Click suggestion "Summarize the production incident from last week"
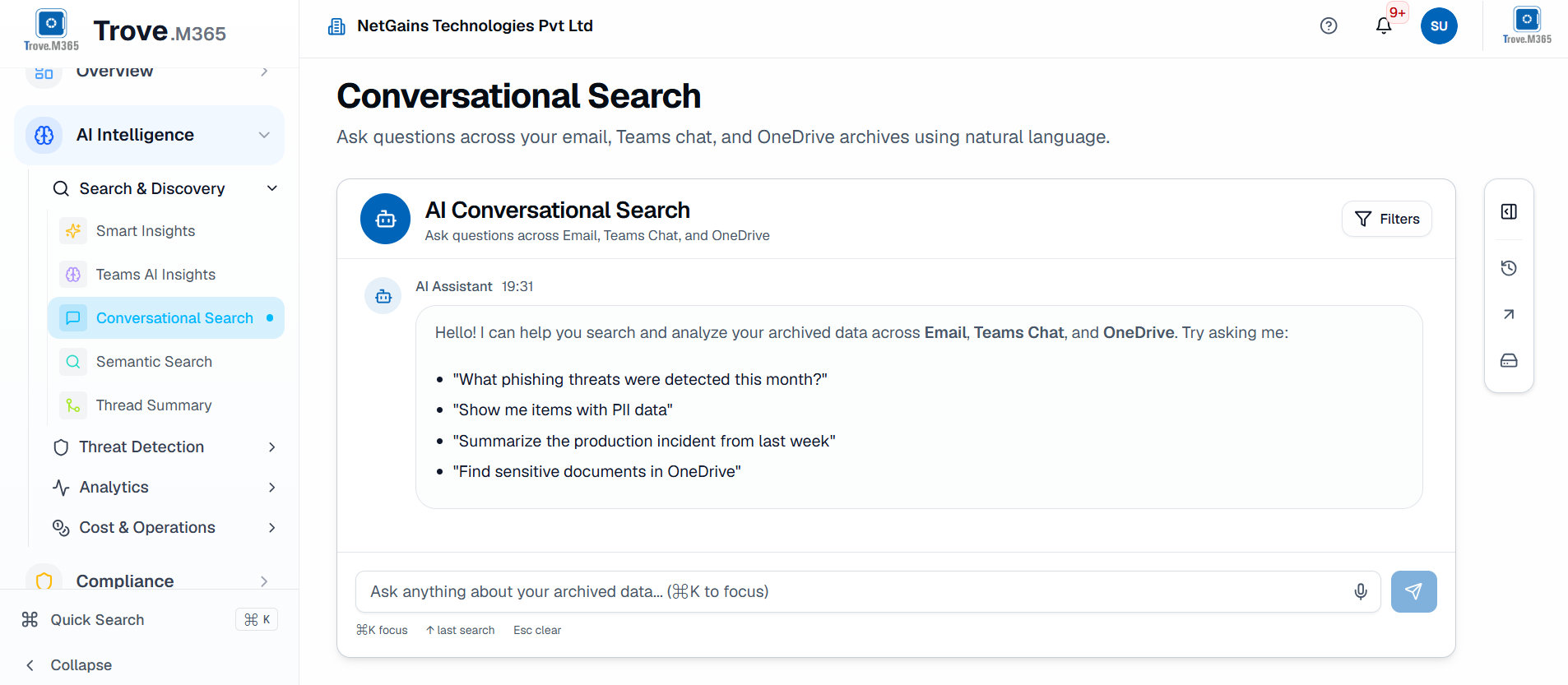 (x=644, y=442)
